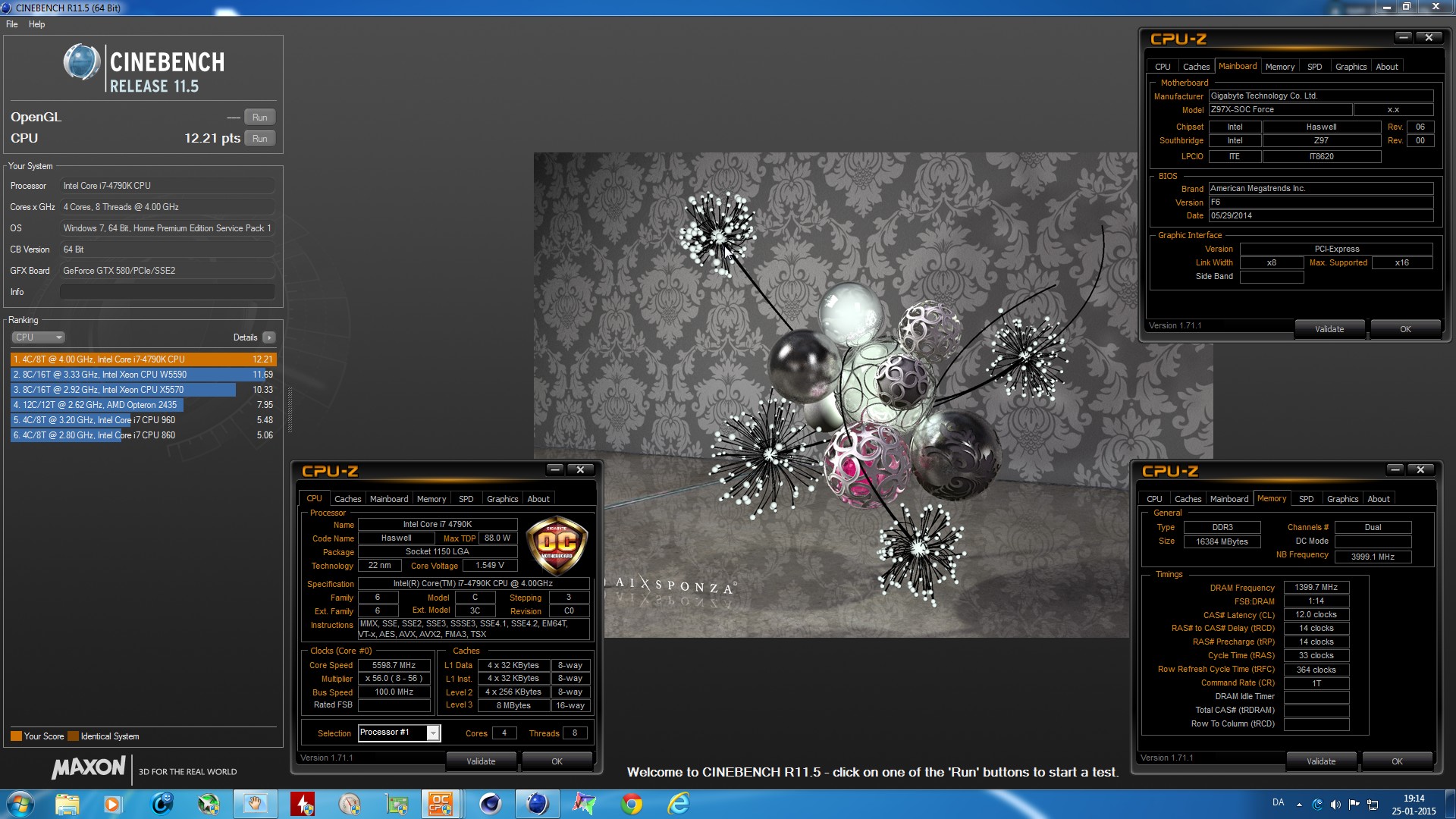Switch to the Cinebench taskbar button

pos(538,804)
